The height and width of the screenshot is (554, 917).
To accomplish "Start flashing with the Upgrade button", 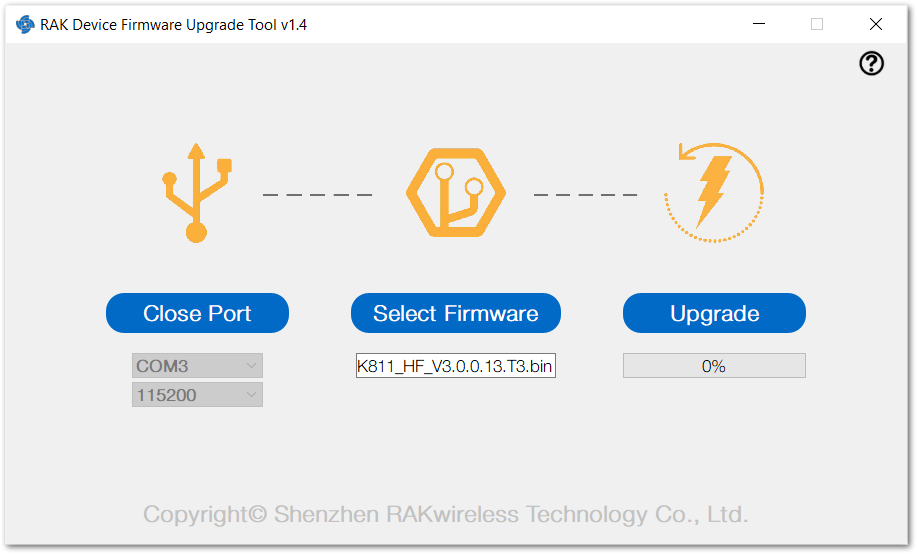I will (714, 313).
